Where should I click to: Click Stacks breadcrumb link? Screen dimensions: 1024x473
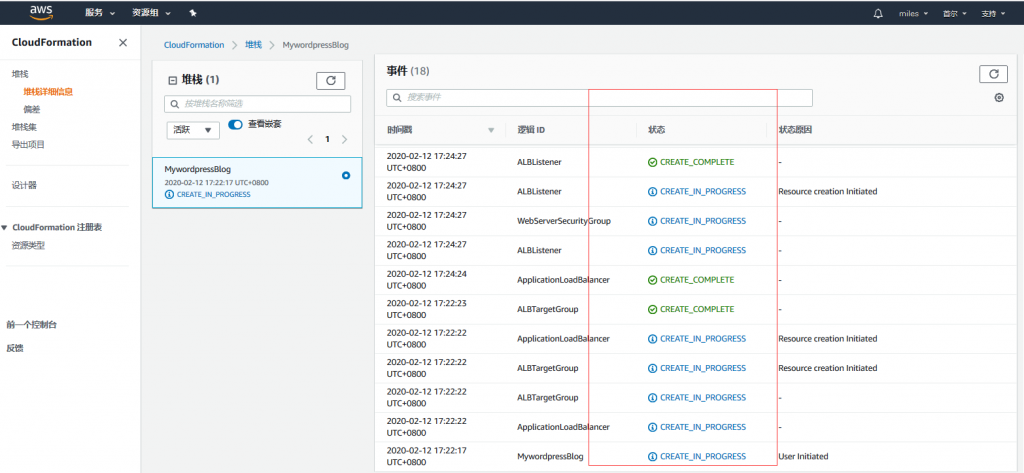pyautogui.click(x=253, y=45)
